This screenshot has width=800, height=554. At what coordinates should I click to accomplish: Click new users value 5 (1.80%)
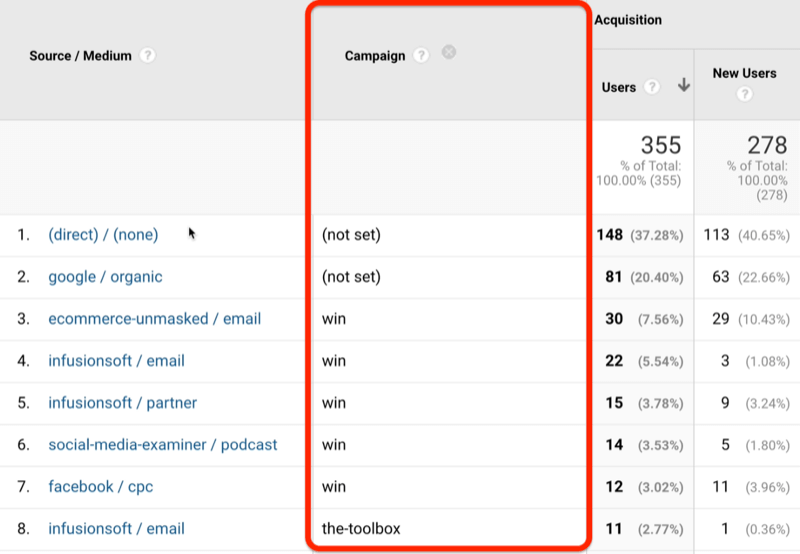click(x=755, y=445)
